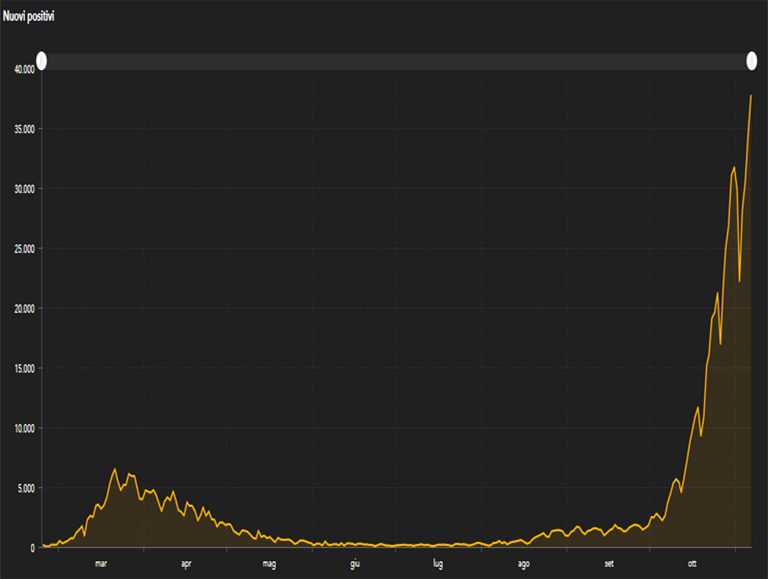This screenshot has height=579, width=768.
Task: Click the 'ago' month label
Action: point(524,564)
